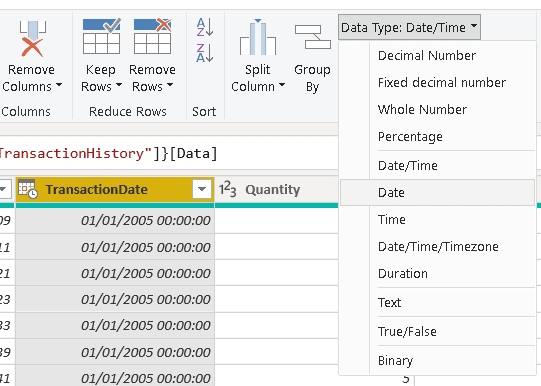The width and height of the screenshot is (541, 386).
Task: Select Fixed decimal number data type
Action: 437,82
